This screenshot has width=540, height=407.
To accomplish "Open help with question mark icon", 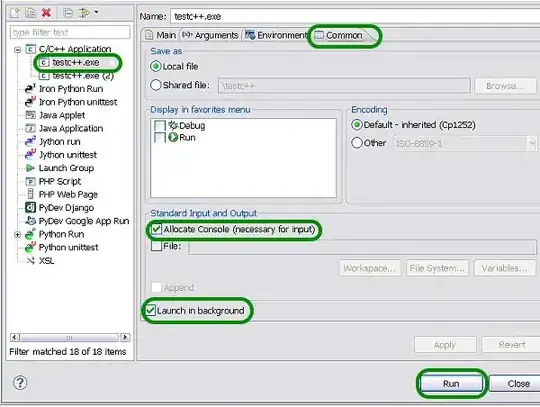I will pos(20,383).
